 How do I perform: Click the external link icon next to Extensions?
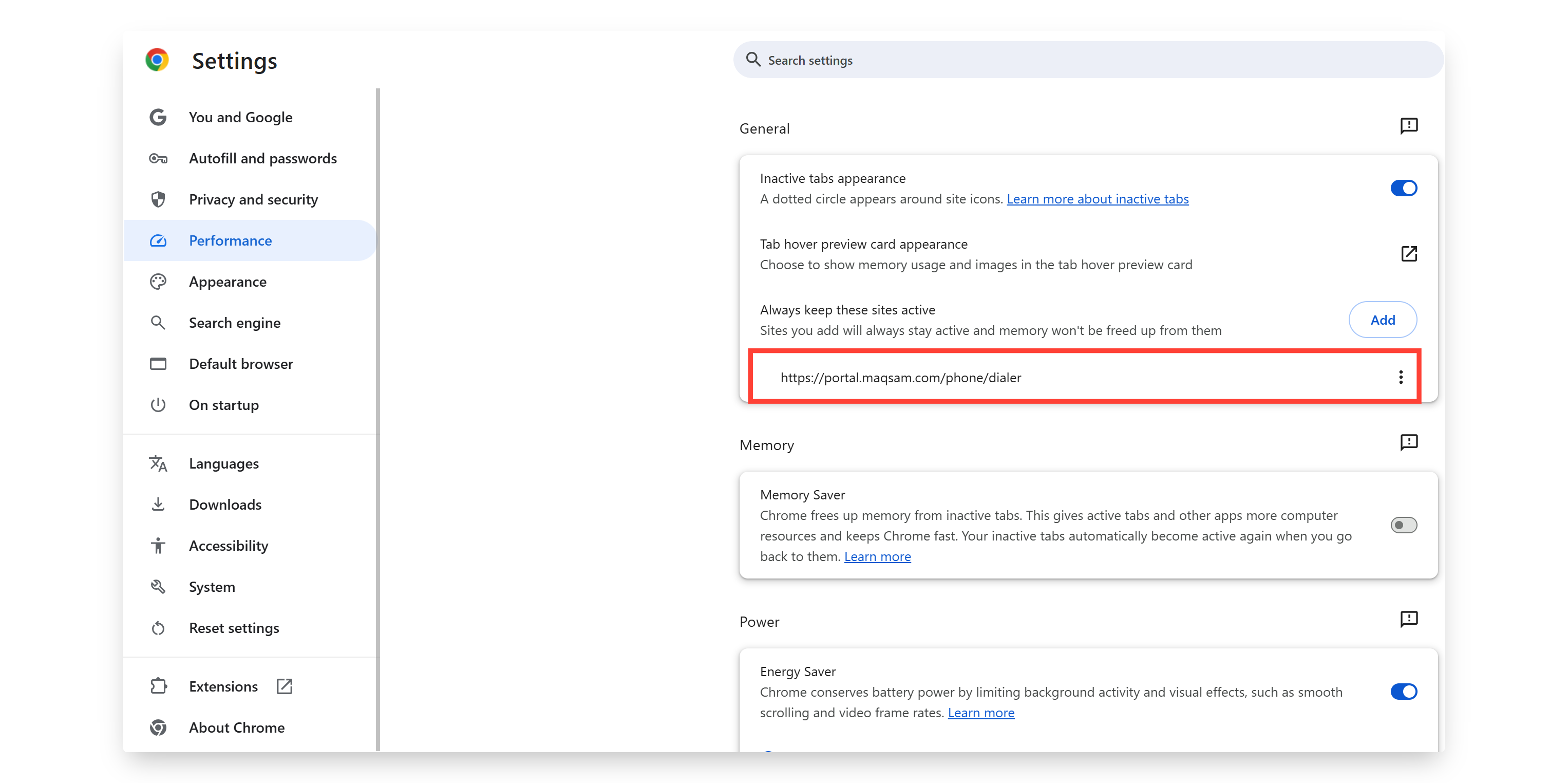(284, 686)
